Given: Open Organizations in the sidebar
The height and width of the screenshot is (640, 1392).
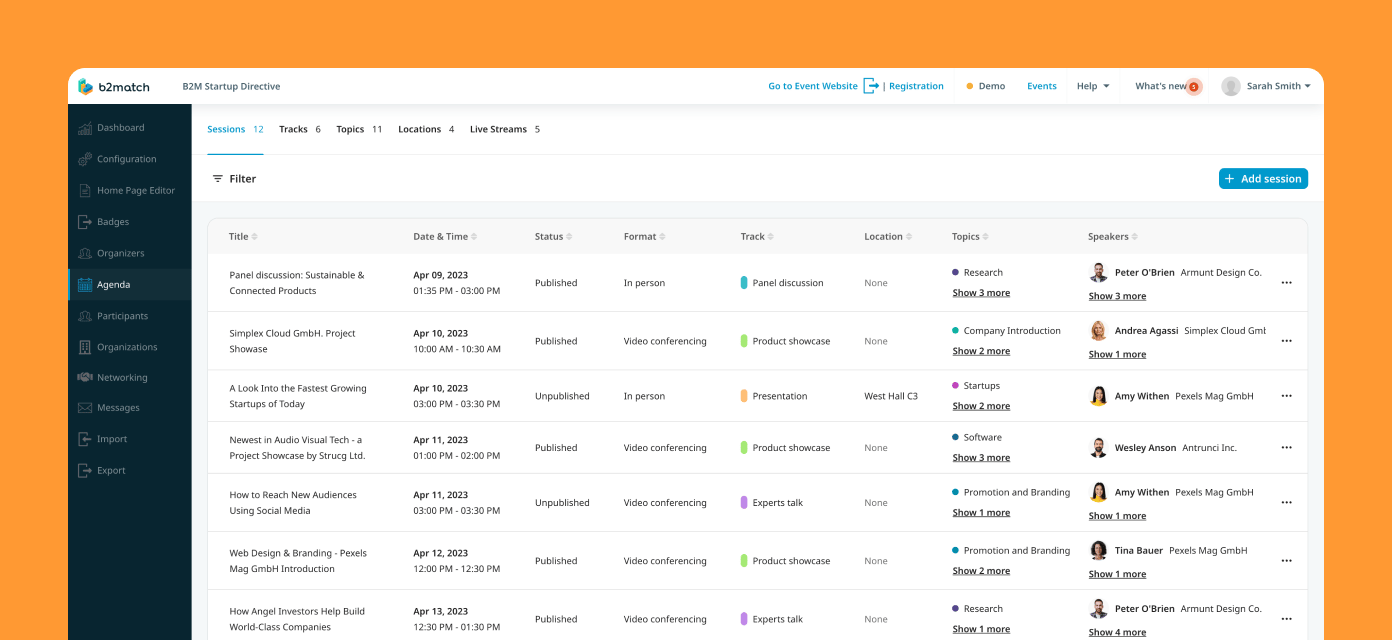Looking at the screenshot, I should [129, 347].
